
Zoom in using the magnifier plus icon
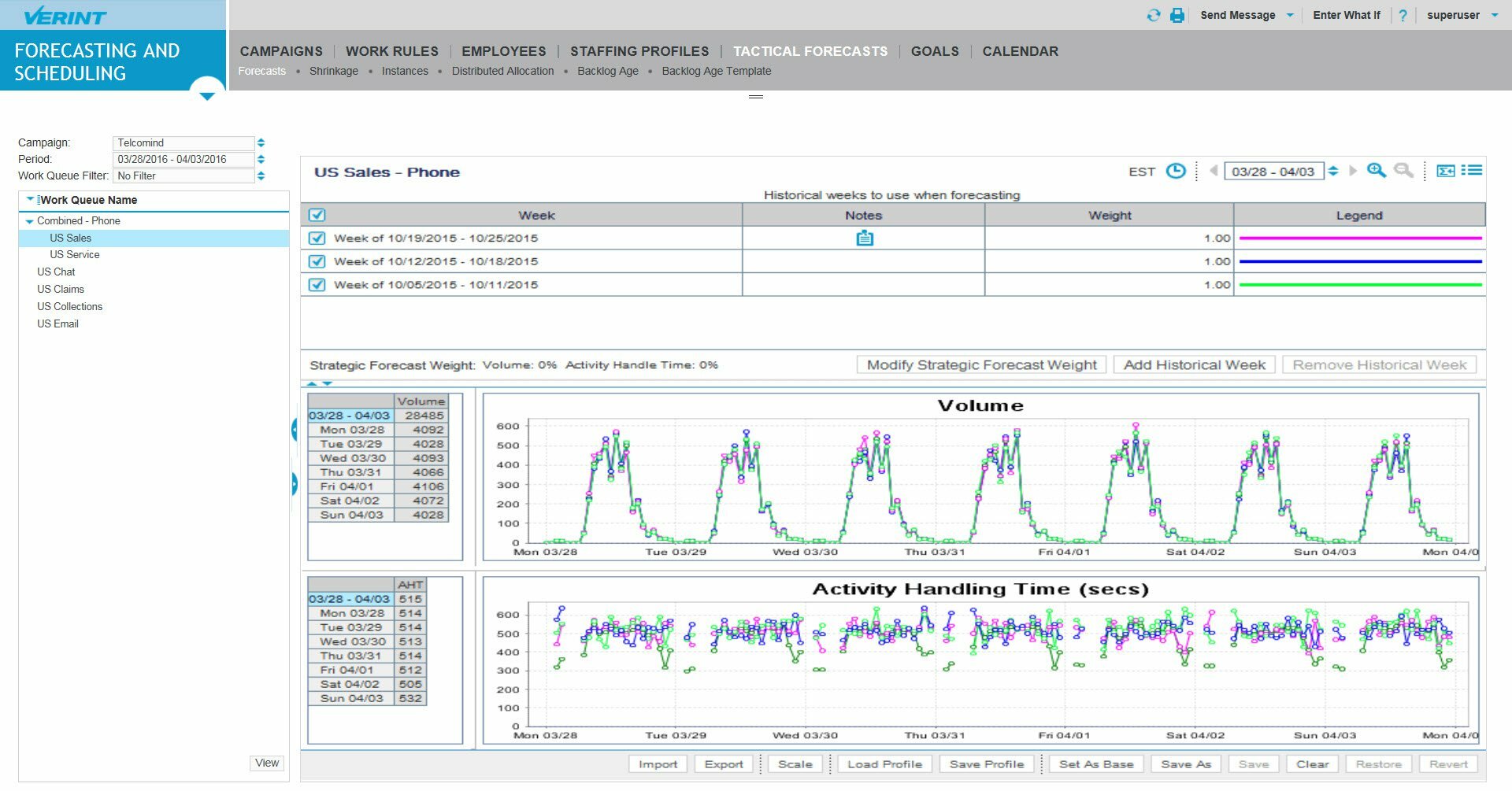click(x=1377, y=170)
